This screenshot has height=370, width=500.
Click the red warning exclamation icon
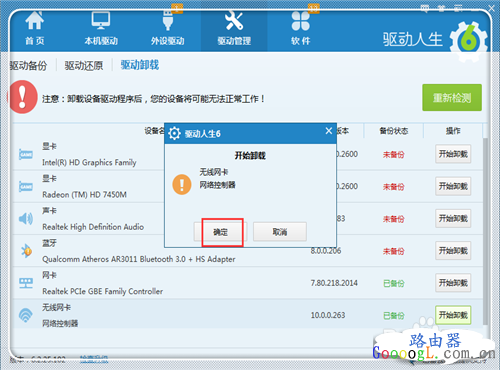pyautogui.click(x=22, y=97)
